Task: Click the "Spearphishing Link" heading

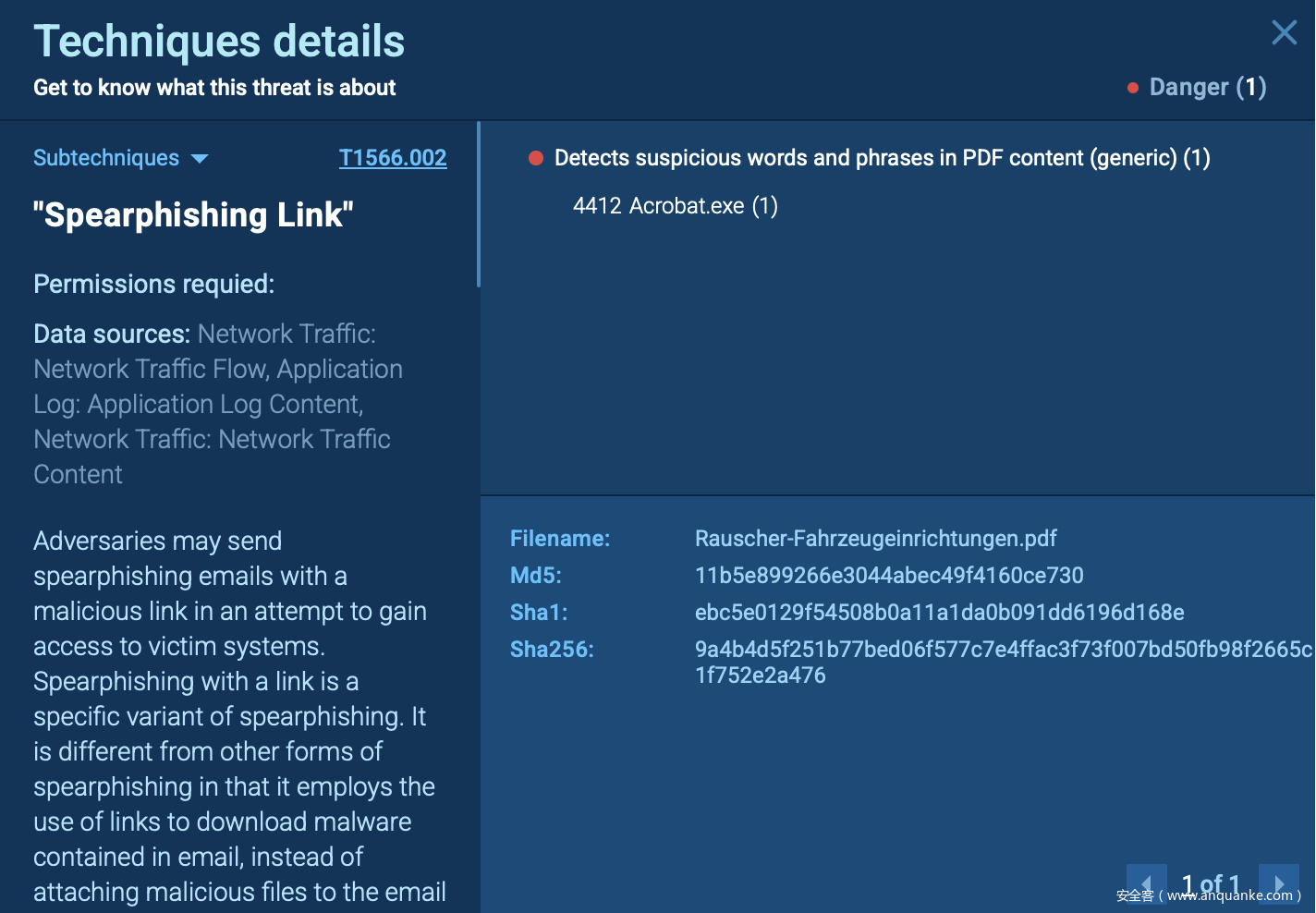Action: click(x=193, y=215)
